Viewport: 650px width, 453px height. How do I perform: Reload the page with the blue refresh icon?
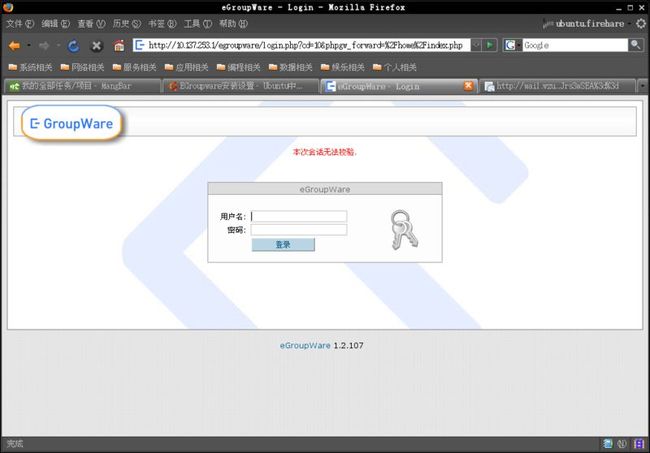(74, 46)
